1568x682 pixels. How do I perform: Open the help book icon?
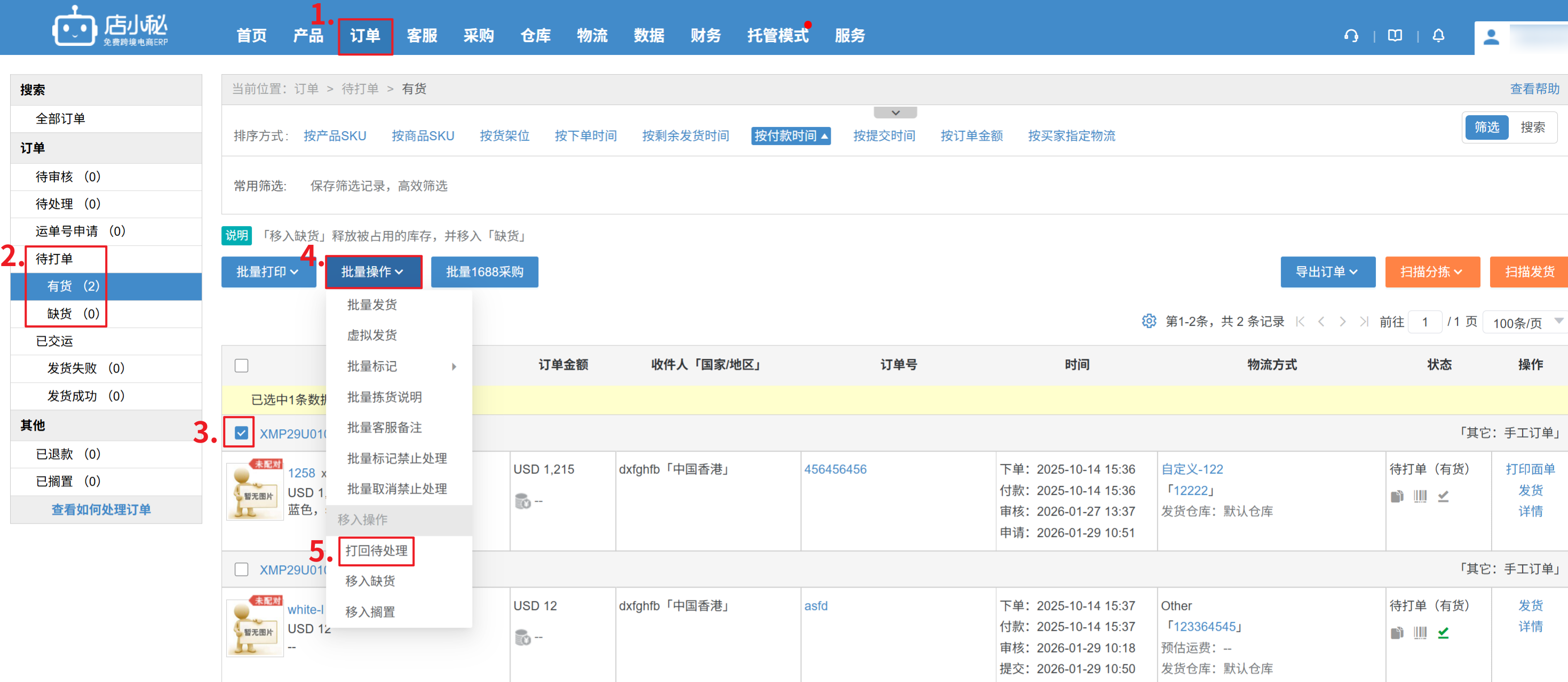1395,36
